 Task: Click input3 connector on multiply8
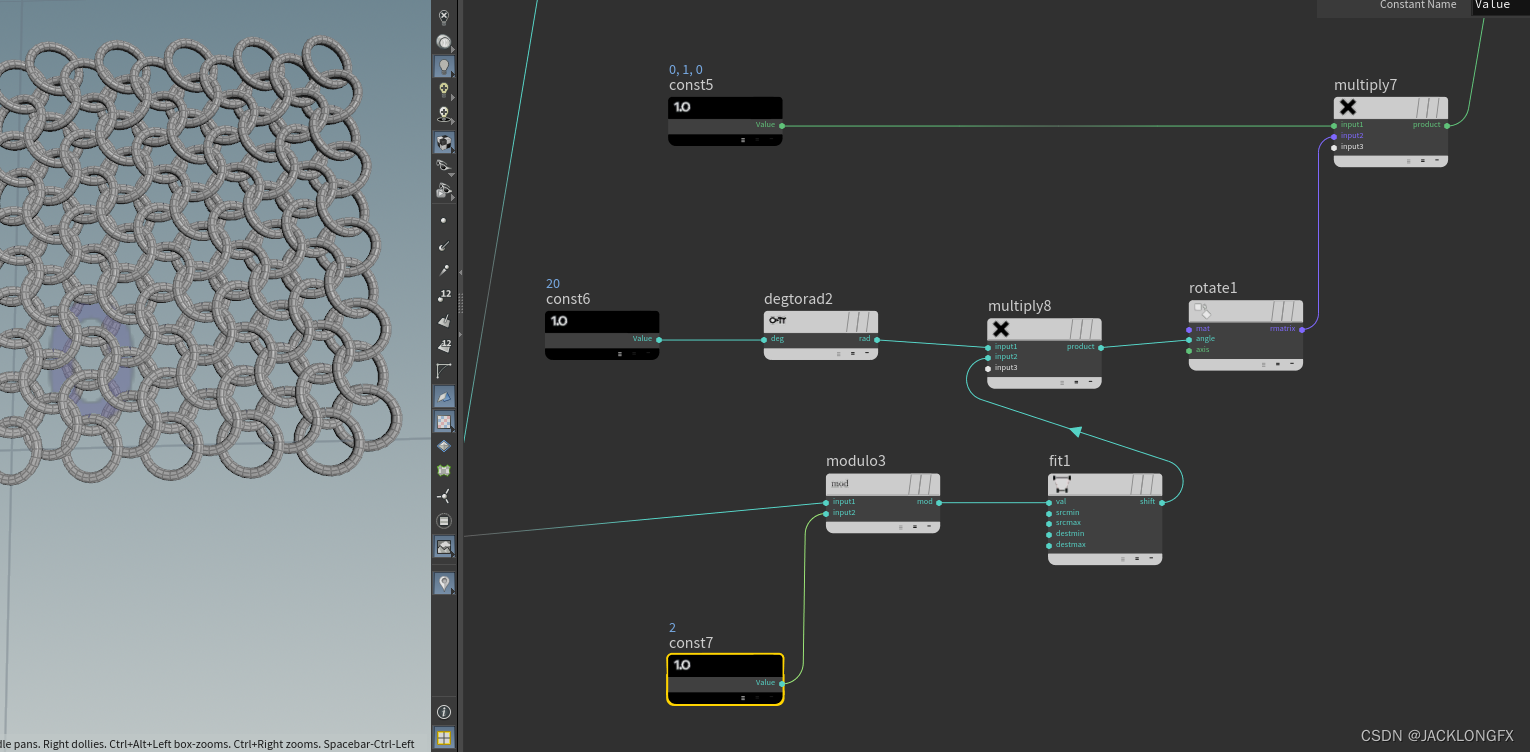pyautogui.click(x=988, y=368)
